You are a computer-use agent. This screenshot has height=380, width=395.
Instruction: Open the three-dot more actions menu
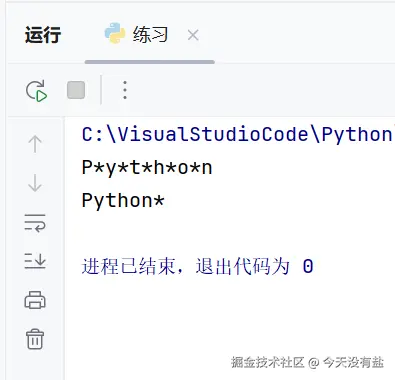pos(125,90)
